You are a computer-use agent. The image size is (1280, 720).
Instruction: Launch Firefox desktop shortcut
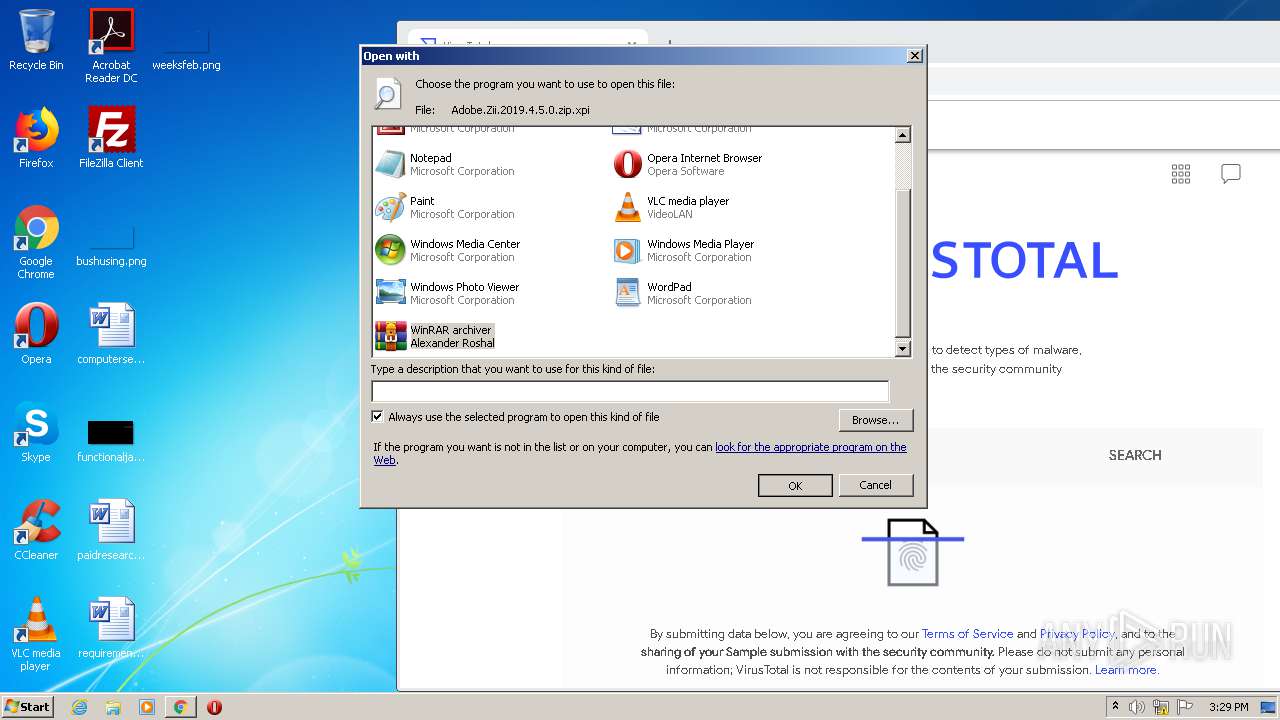(36, 138)
